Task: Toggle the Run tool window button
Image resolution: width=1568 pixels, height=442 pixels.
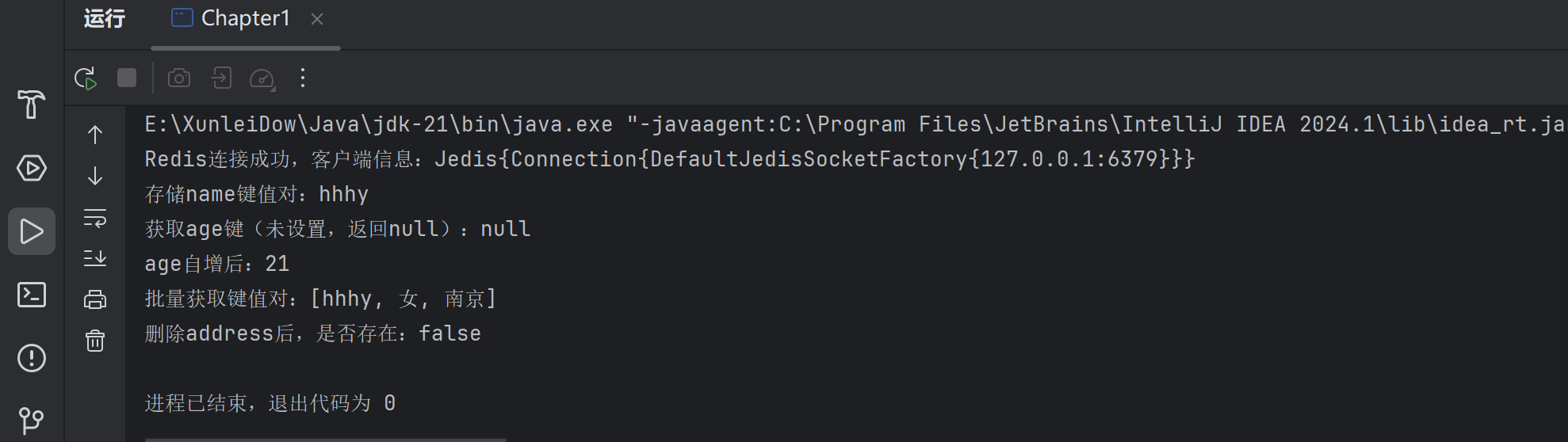Action: pos(32,231)
